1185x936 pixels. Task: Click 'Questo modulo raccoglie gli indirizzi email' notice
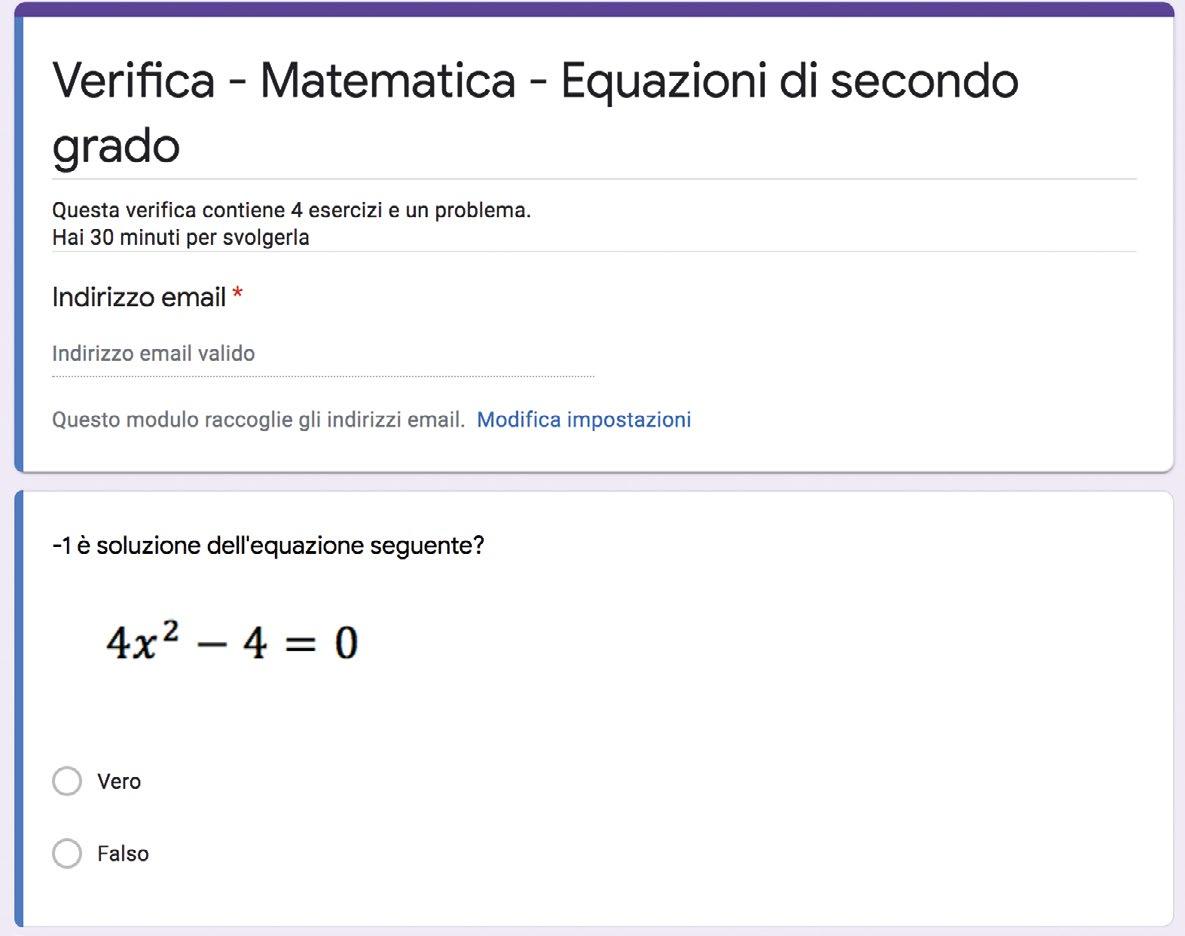258,419
